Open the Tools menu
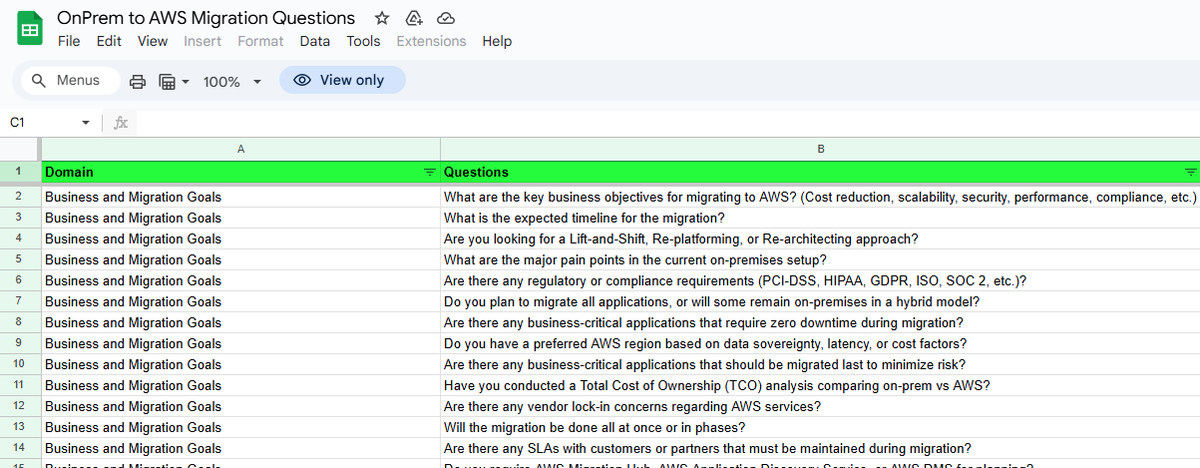 click(x=364, y=41)
